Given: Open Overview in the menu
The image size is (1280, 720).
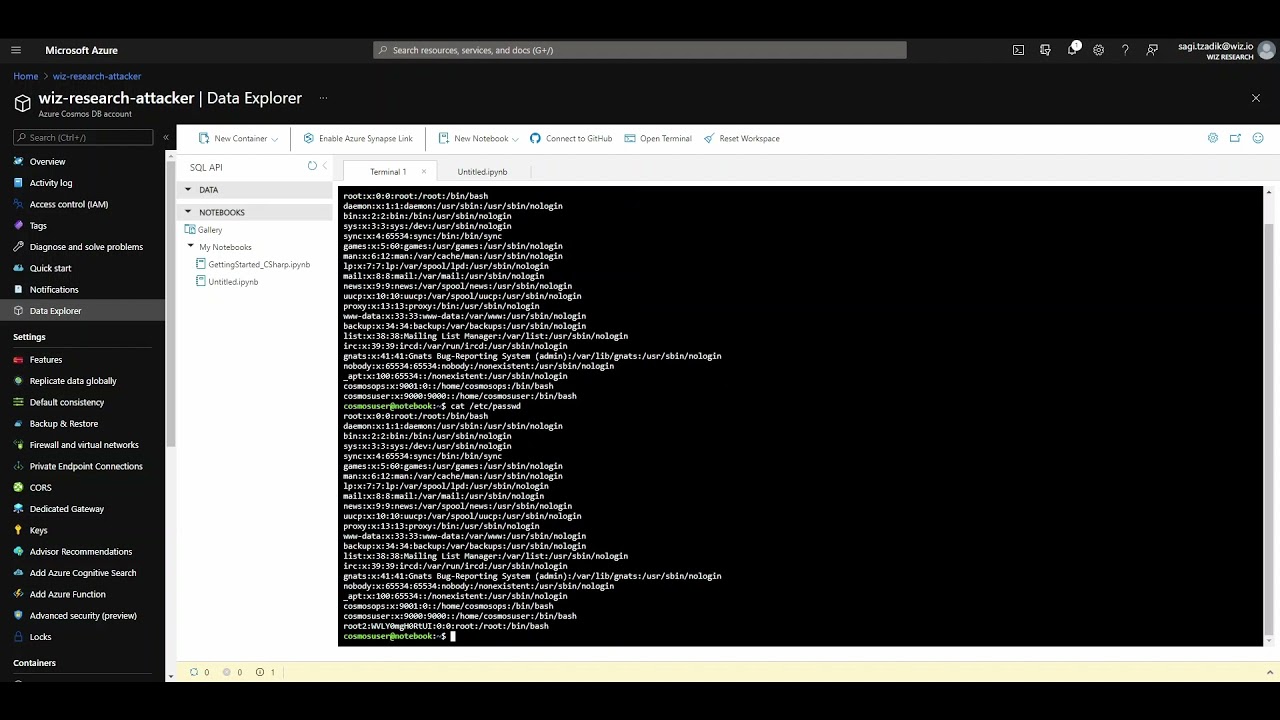Looking at the screenshot, I should [47, 161].
